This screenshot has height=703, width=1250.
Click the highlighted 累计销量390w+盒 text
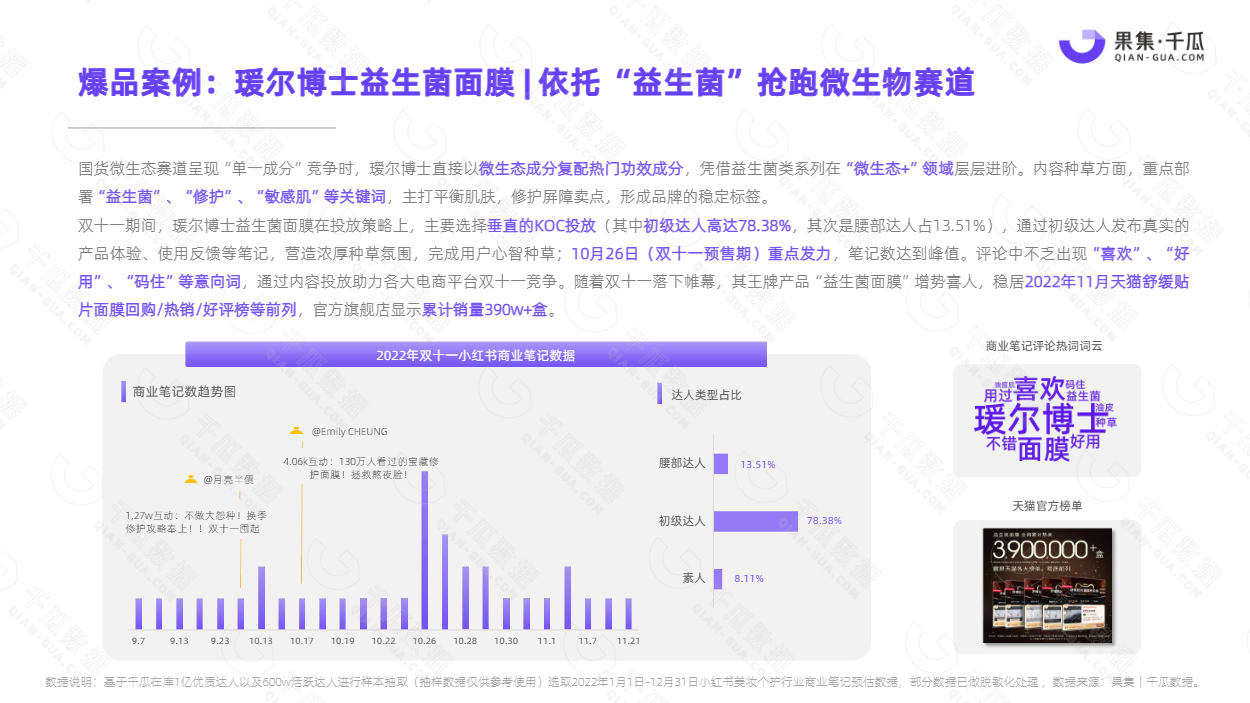(x=484, y=310)
